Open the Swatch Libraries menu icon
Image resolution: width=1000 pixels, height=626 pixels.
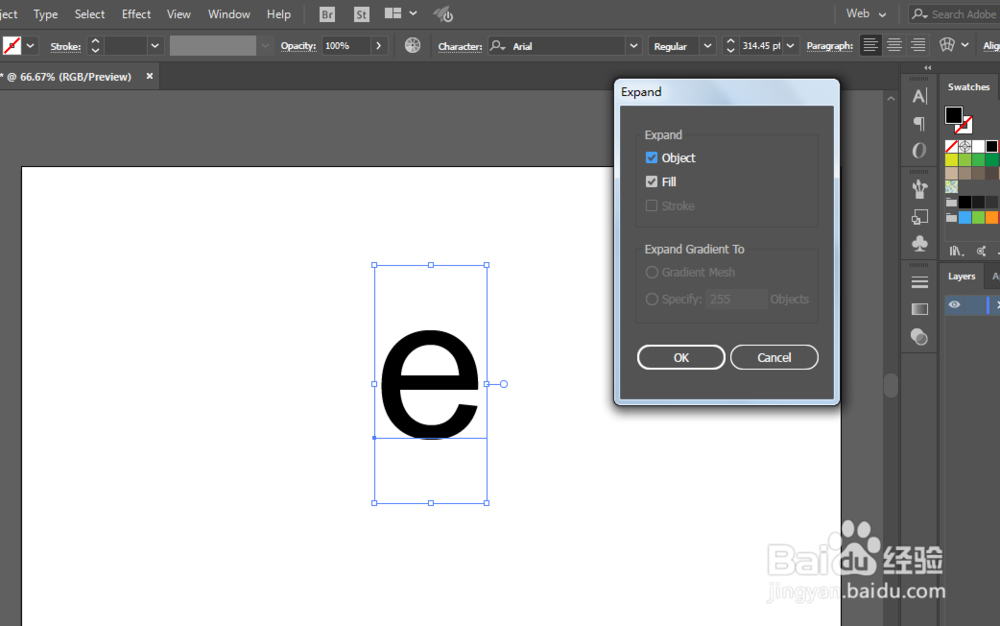point(956,251)
